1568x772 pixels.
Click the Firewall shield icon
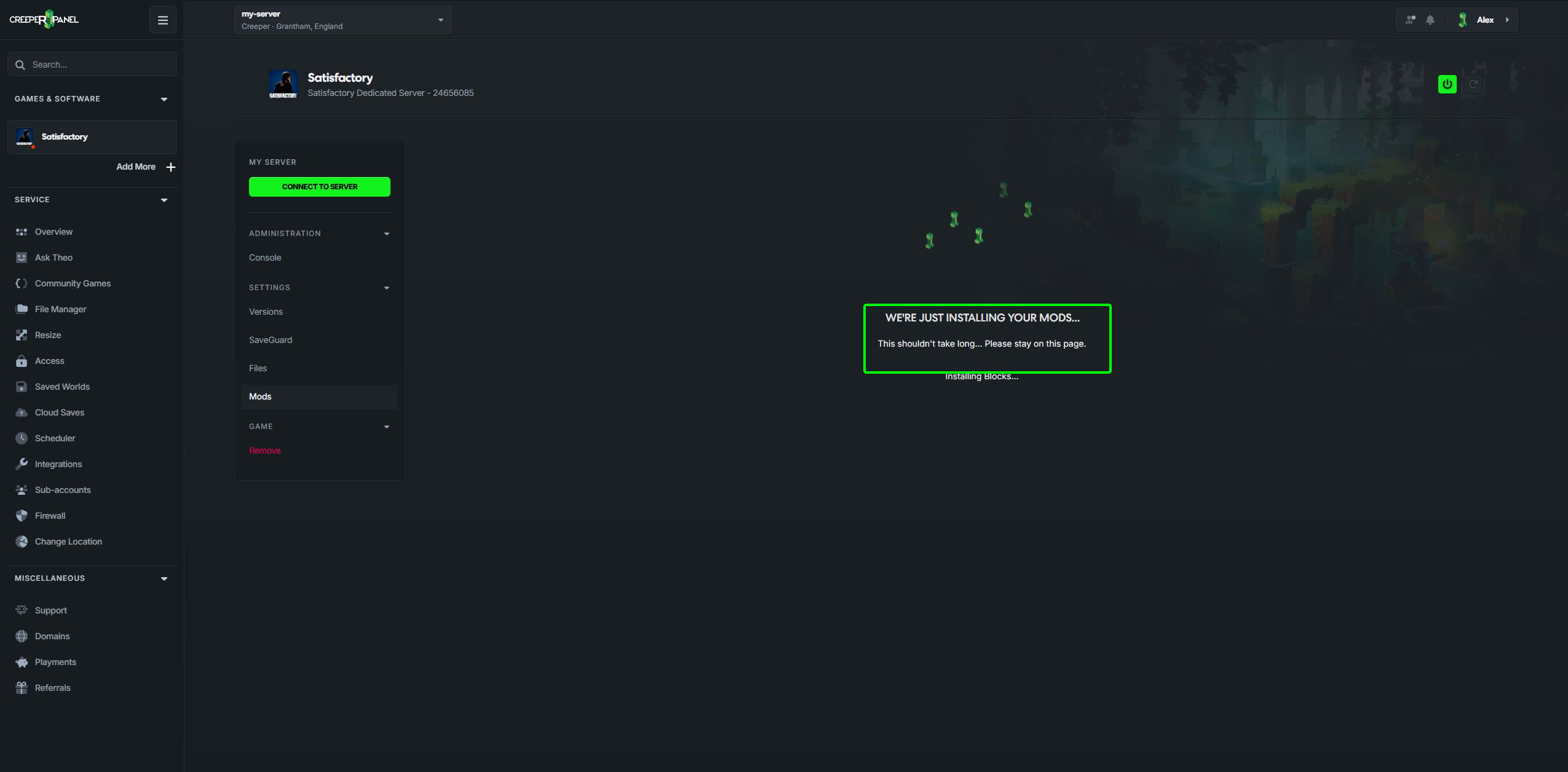22,516
